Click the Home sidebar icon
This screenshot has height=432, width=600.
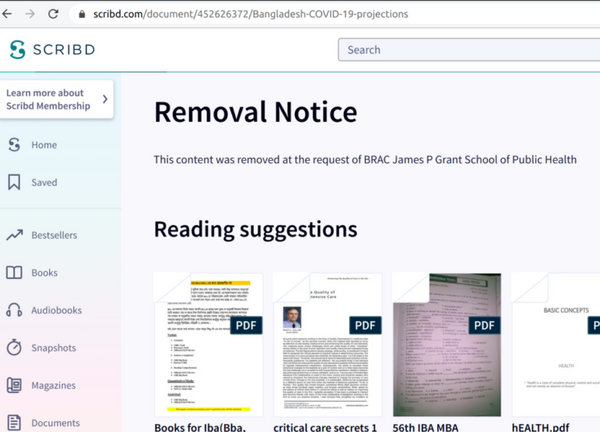pyautogui.click(x=14, y=145)
